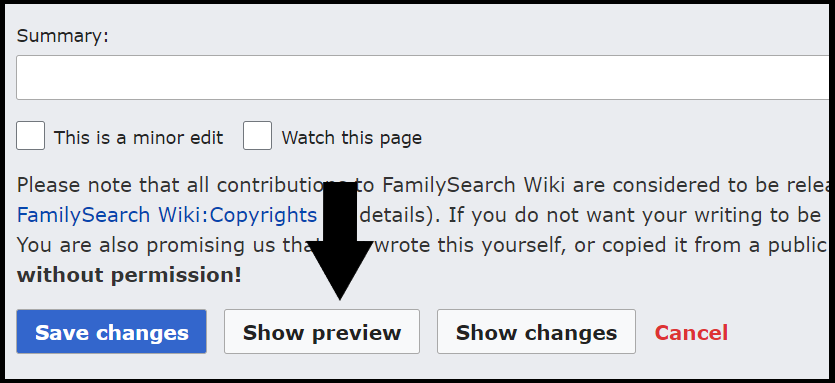The image size is (835, 383).
Task: Click the 'This is a minor edit' label text
Action: (138, 138)
